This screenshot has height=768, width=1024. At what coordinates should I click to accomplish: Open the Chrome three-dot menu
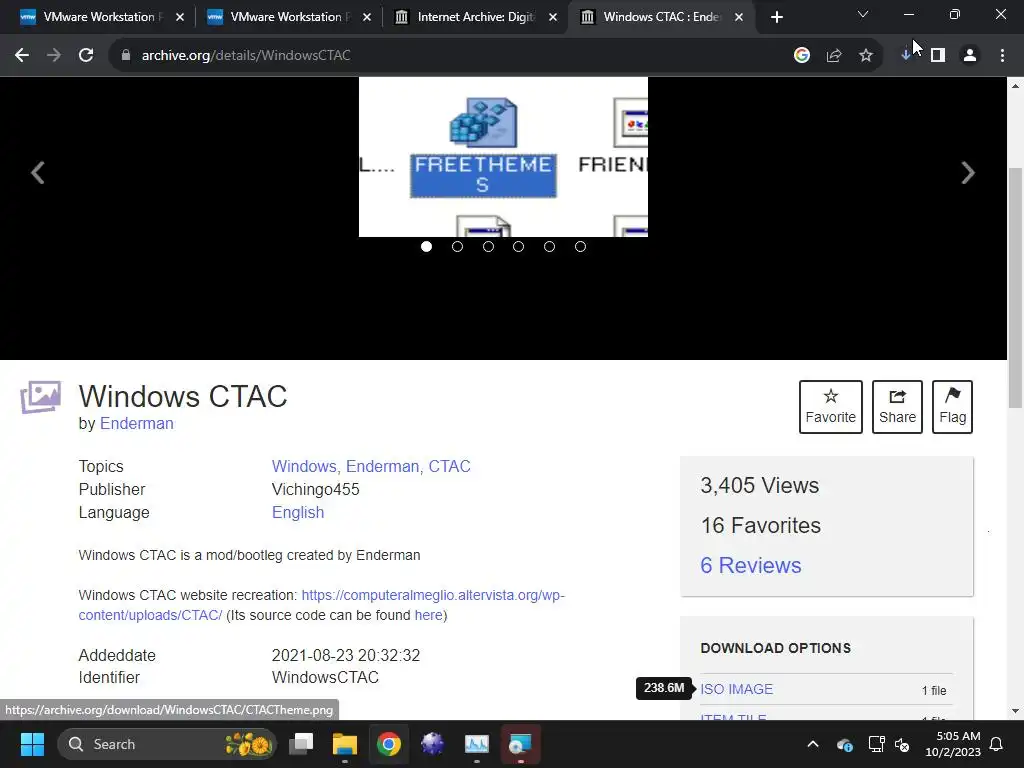click(1002, 56)
